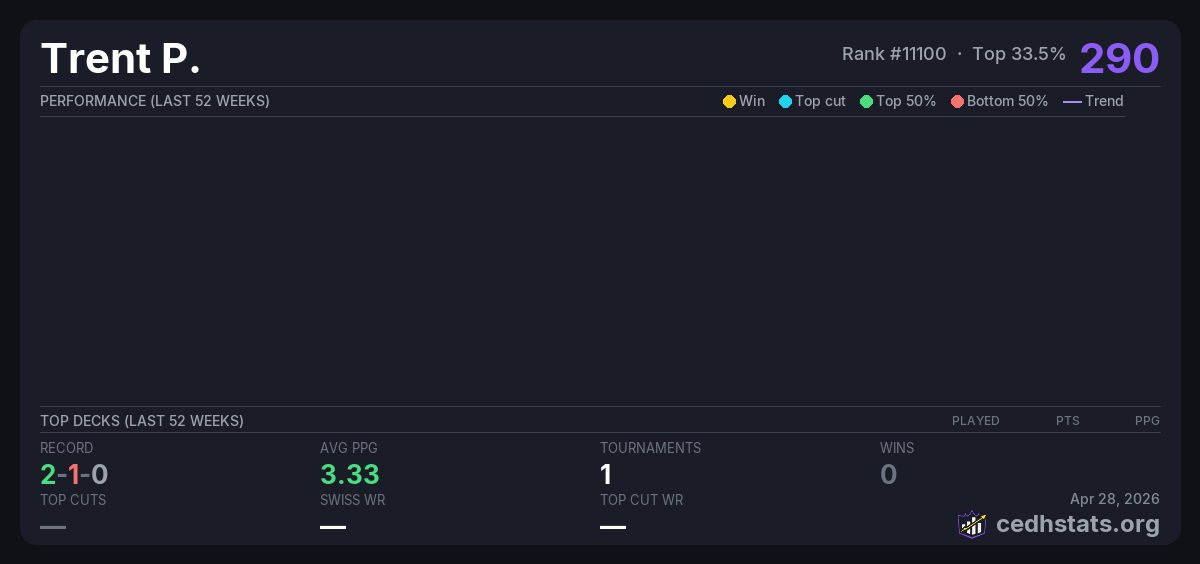Viewport: 1200px width, 564px height.
Task: Sort decks by PLAYED column header
Action: [975, 421]
